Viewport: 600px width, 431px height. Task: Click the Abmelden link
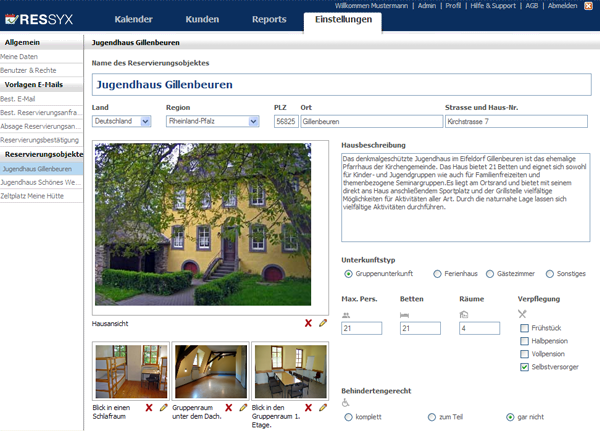(x=561, y=6)
